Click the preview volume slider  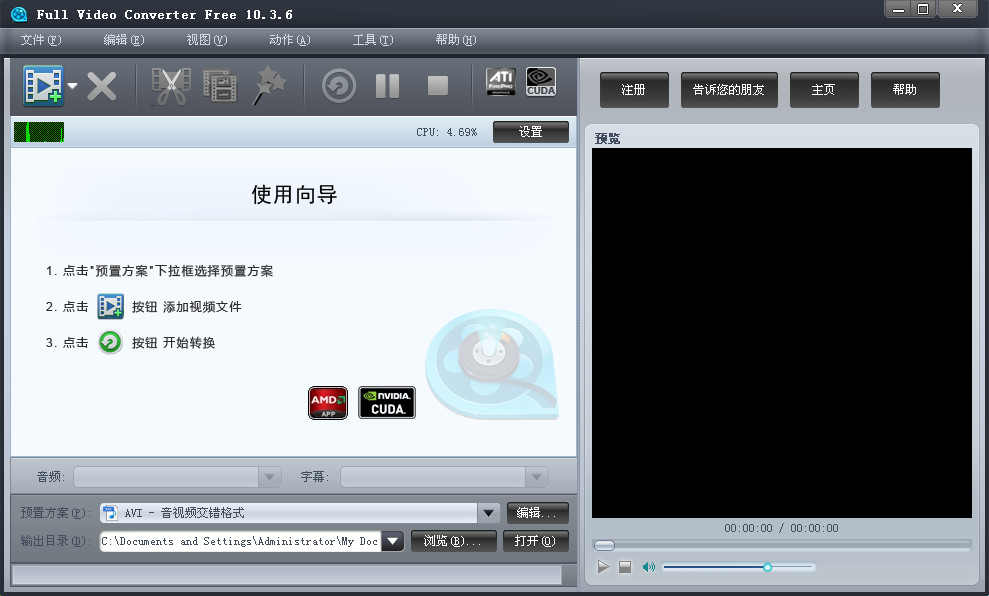coord(738,567)
